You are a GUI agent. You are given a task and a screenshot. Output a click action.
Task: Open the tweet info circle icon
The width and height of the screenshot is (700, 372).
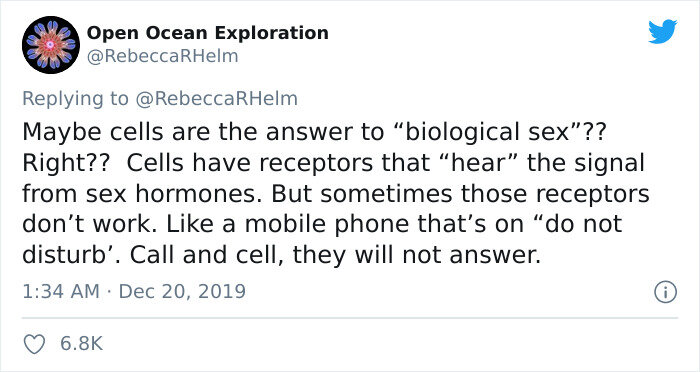click(x=666, y=293)
